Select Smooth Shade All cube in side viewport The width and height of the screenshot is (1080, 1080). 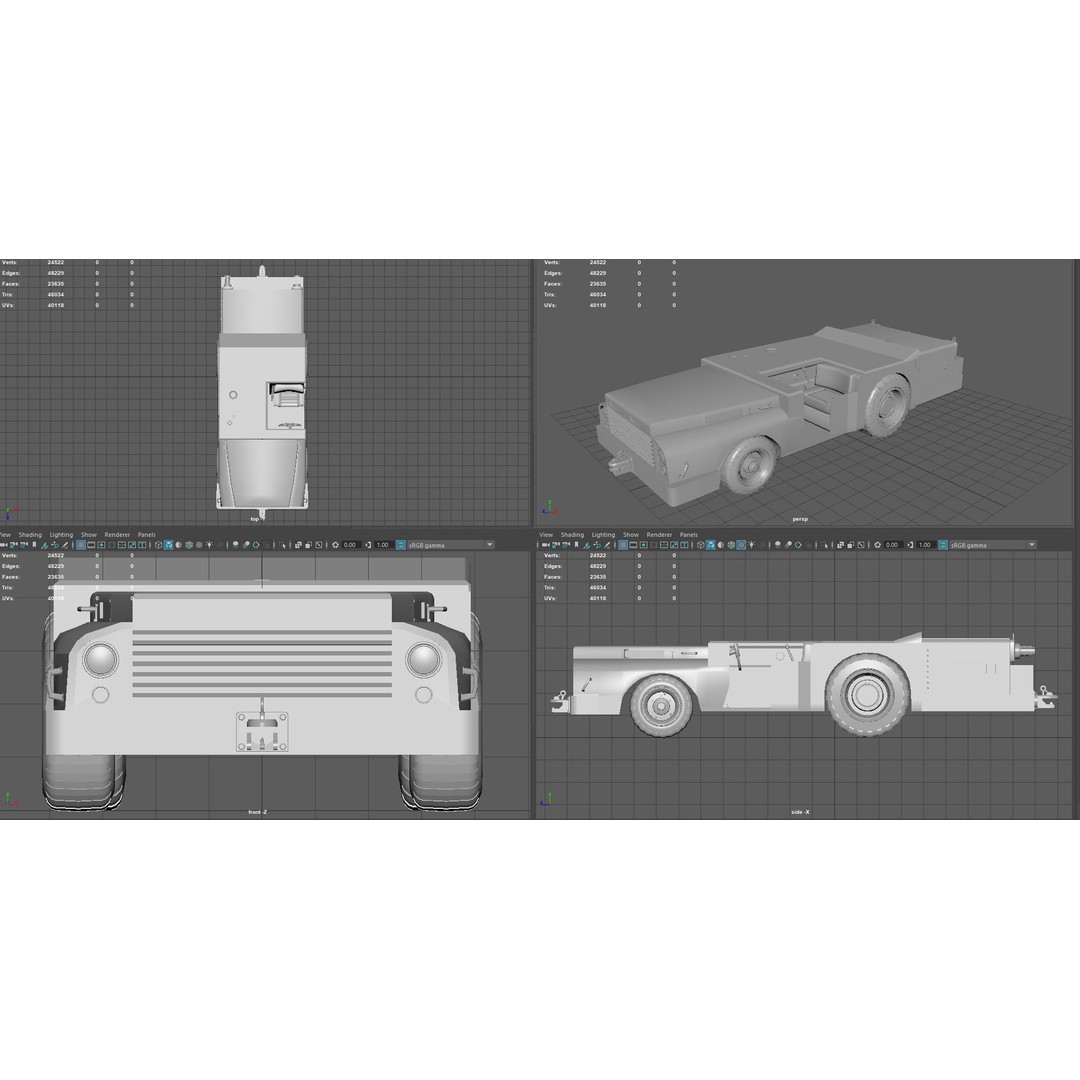[x=711, y=545]
